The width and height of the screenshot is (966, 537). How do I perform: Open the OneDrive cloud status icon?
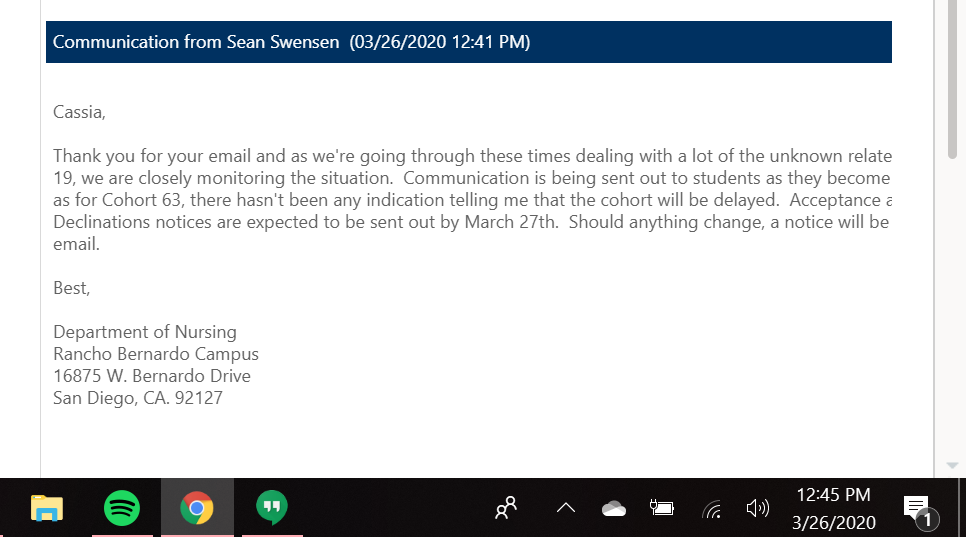pyautogui.click(x=614, y=509)
